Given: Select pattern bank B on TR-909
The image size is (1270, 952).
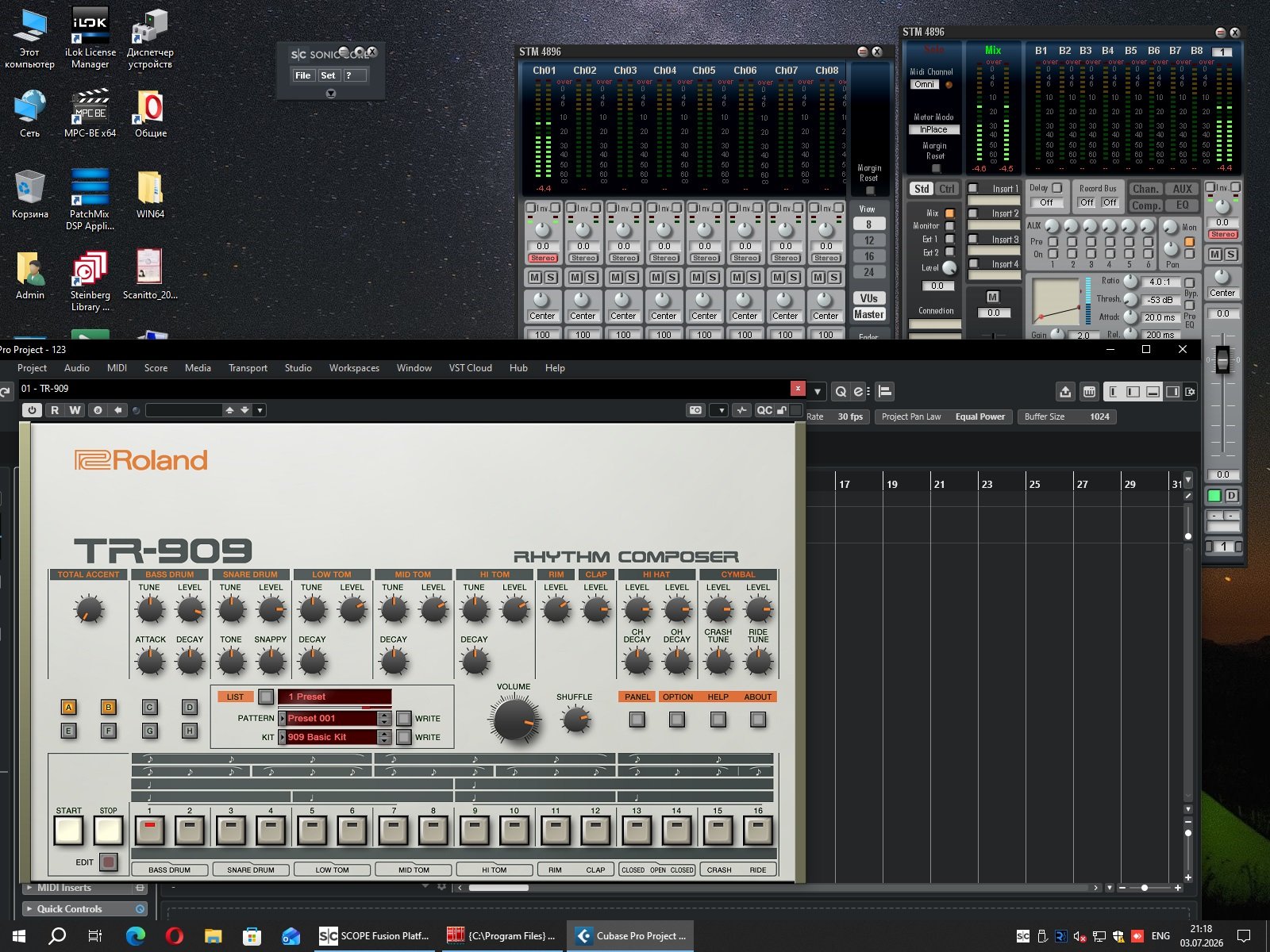Looking at the screenshot, I should (x=109, y=707).
